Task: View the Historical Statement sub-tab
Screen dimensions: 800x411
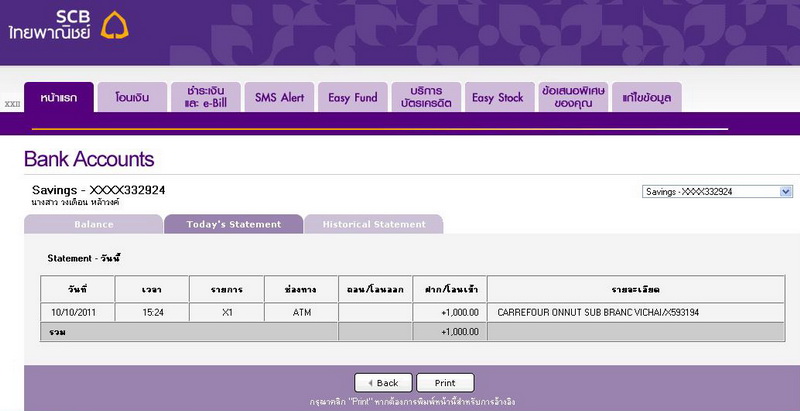Action: tap(373, 224)
